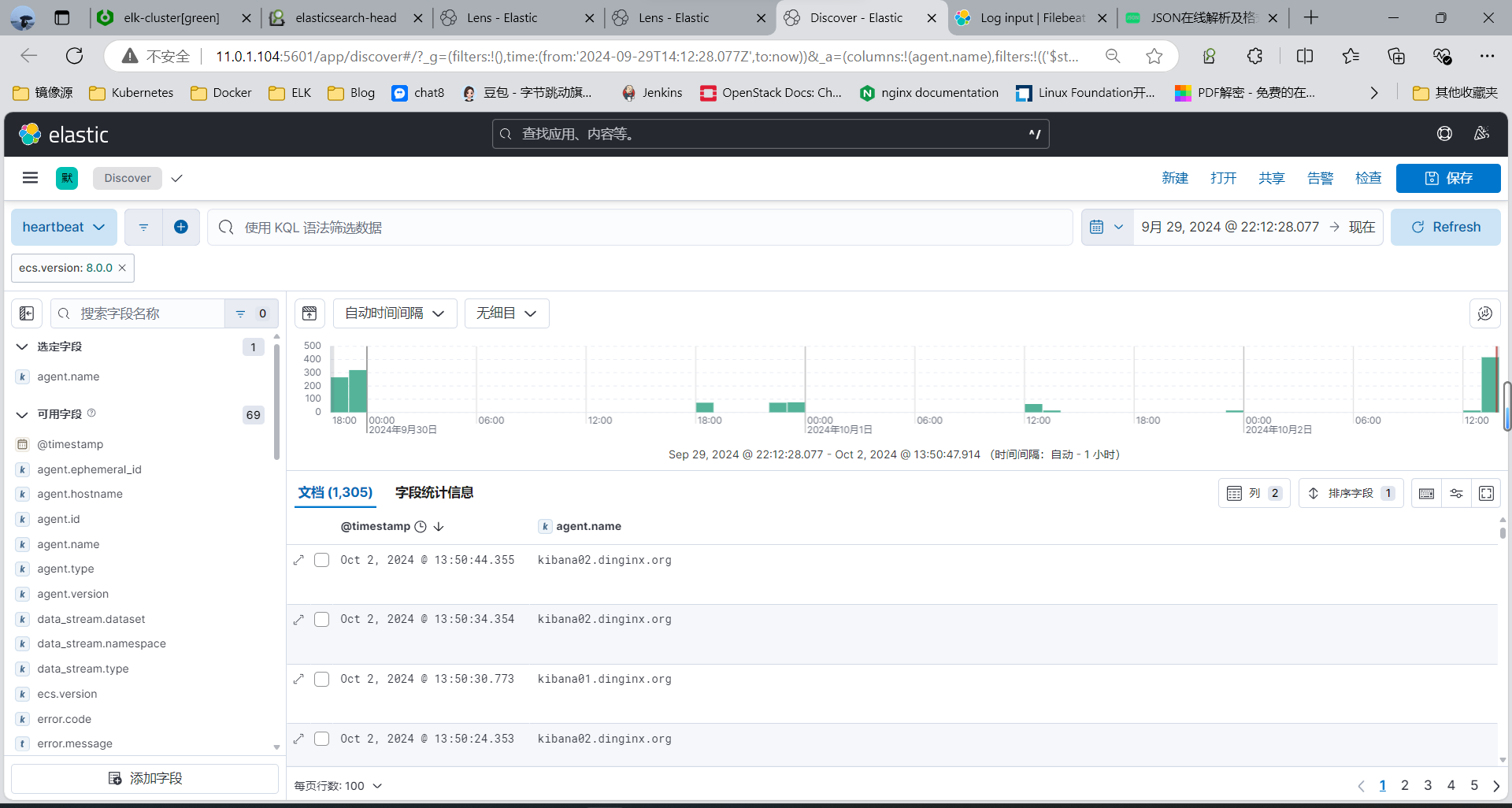Click the 搜索字段名称 field search box

pos(138,313)
